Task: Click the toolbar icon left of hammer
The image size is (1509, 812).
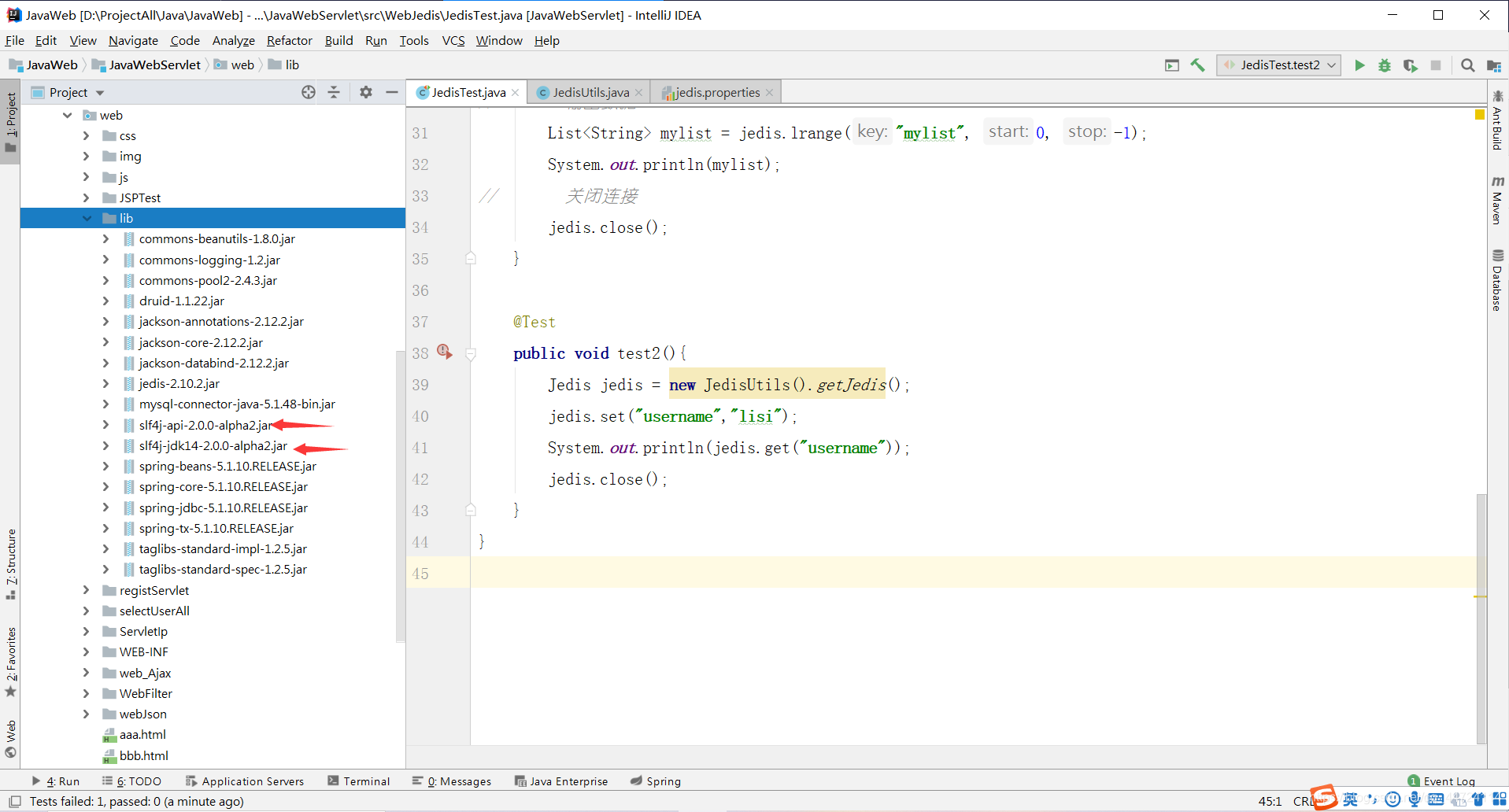Action: point(1172,65)
